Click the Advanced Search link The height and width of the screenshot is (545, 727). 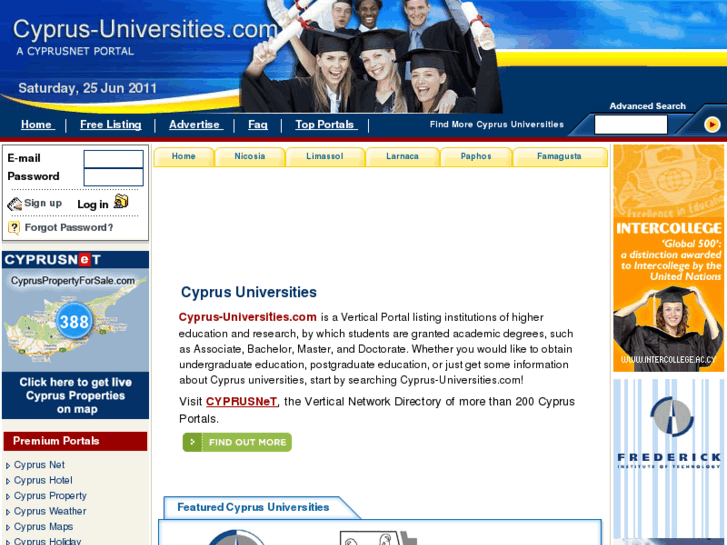pyautogui.click(x=647, y=106)
